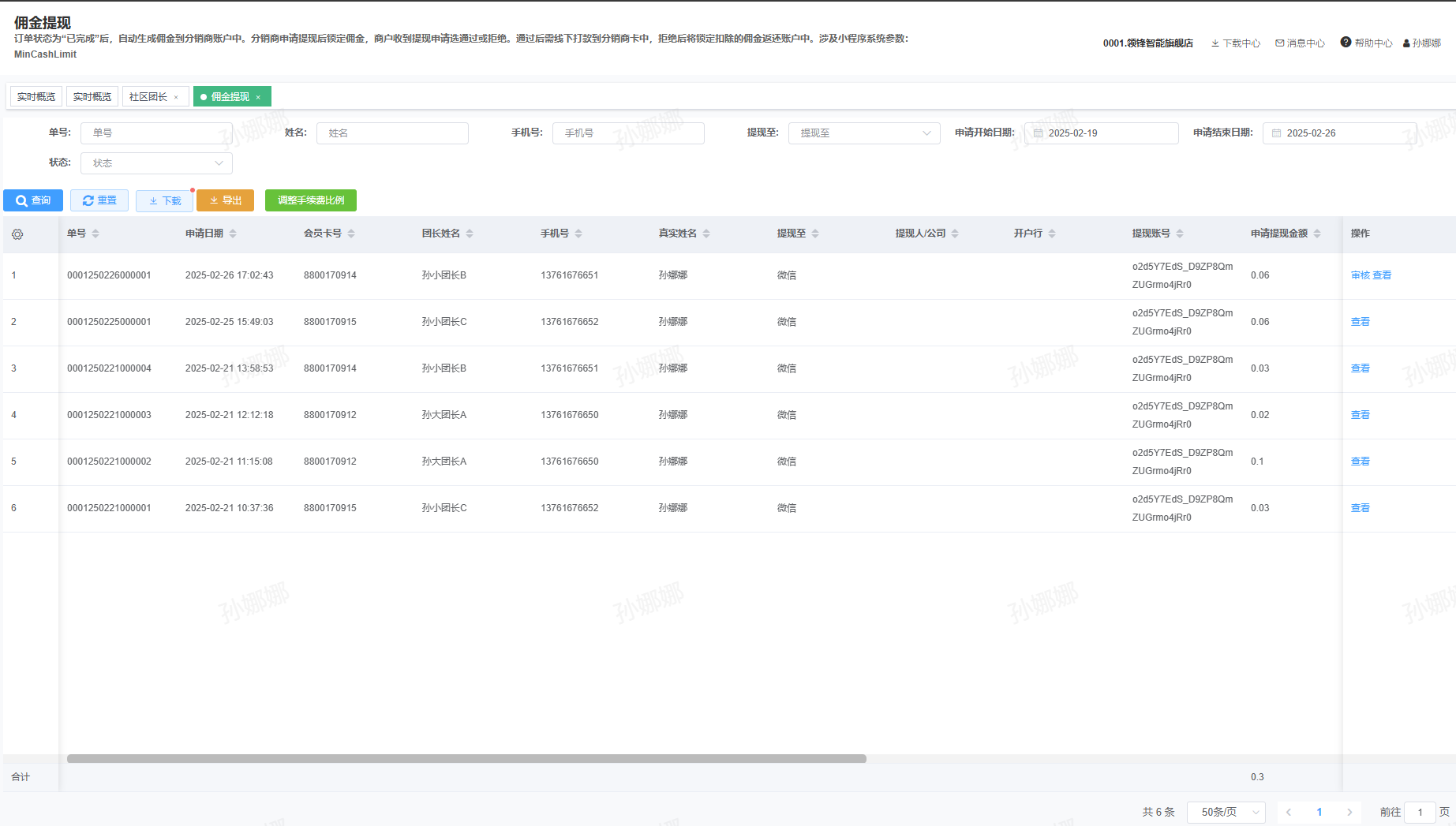Open the 50条/页 page size dropdown
This screenshot has height=826, width=1456.
click(1226, 812)
